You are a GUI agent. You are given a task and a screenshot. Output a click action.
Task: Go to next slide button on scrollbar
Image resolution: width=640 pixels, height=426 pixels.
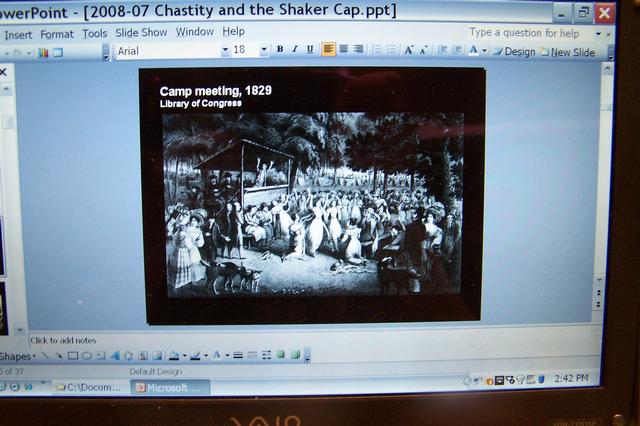point(598,305)
